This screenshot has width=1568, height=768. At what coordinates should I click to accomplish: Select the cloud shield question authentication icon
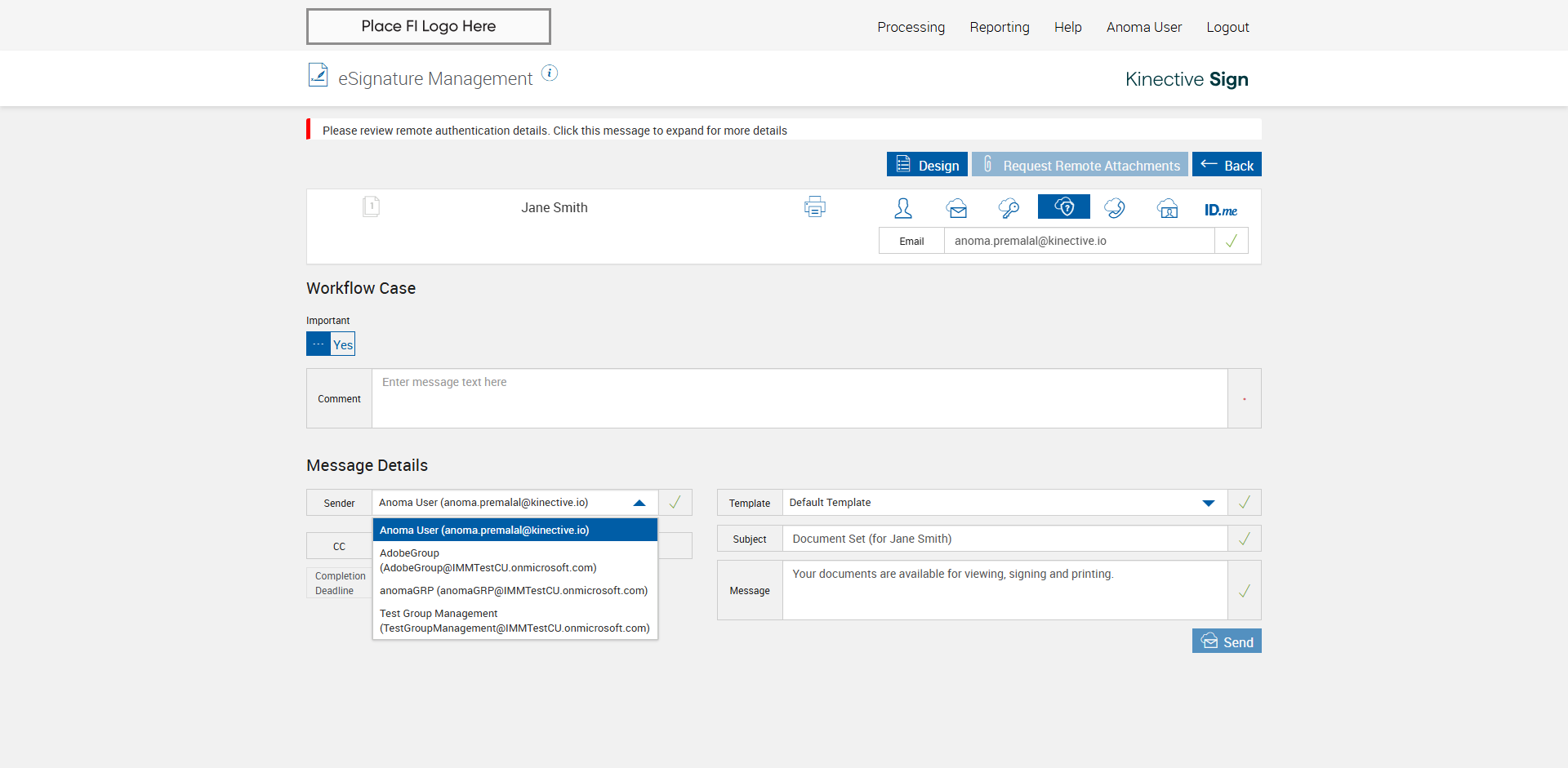[1063, 207]
